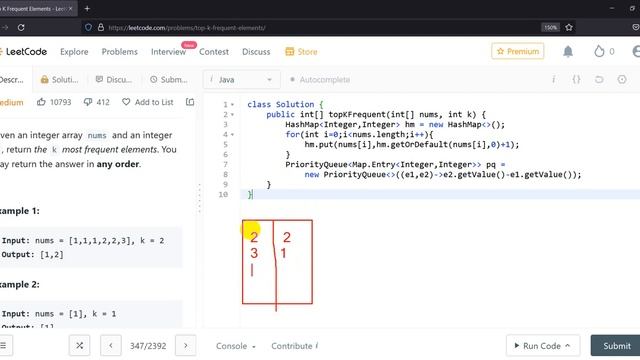This screenshot has height=360, width=640.
Task: Open the Explore menu
Action: (x=74, y=52)
